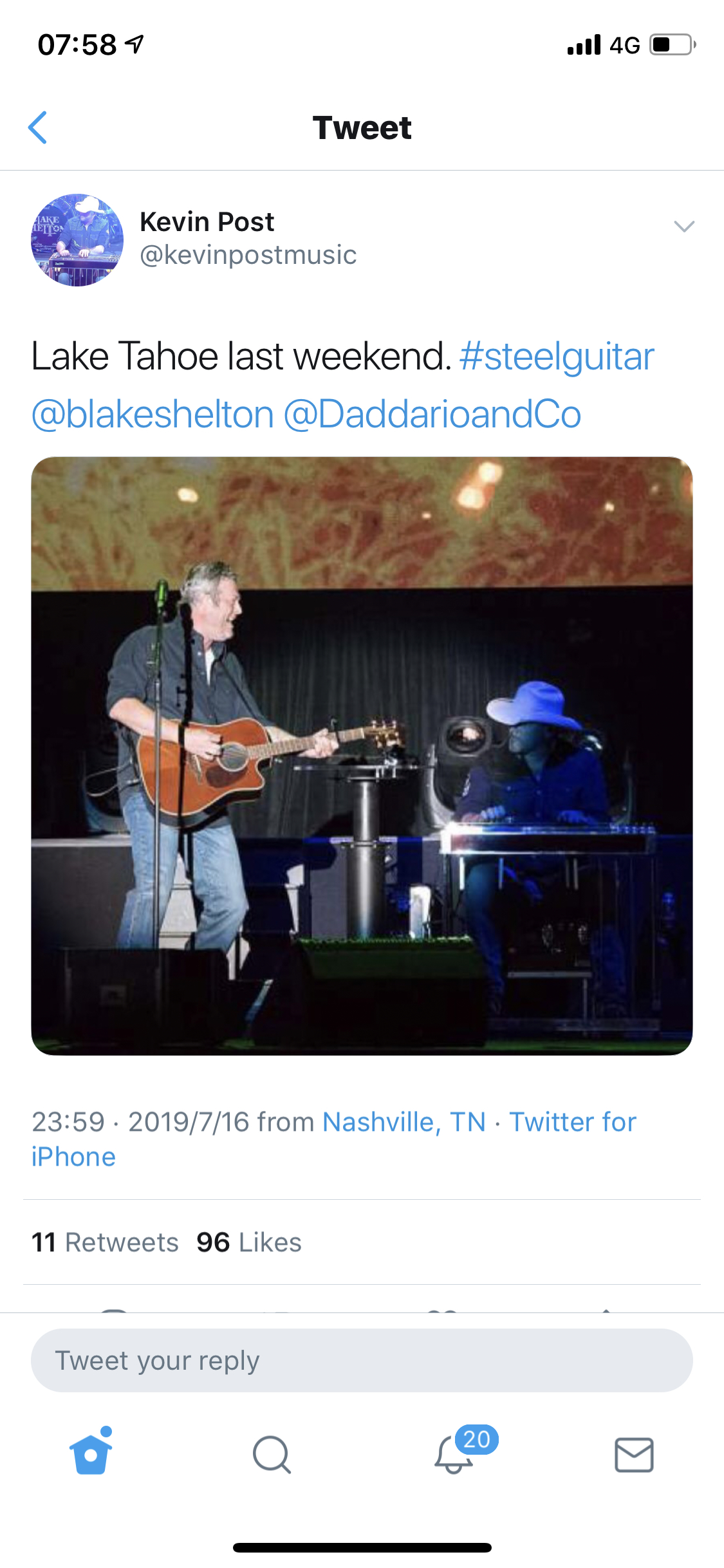Tap the battery status icon

pos(672,45)
